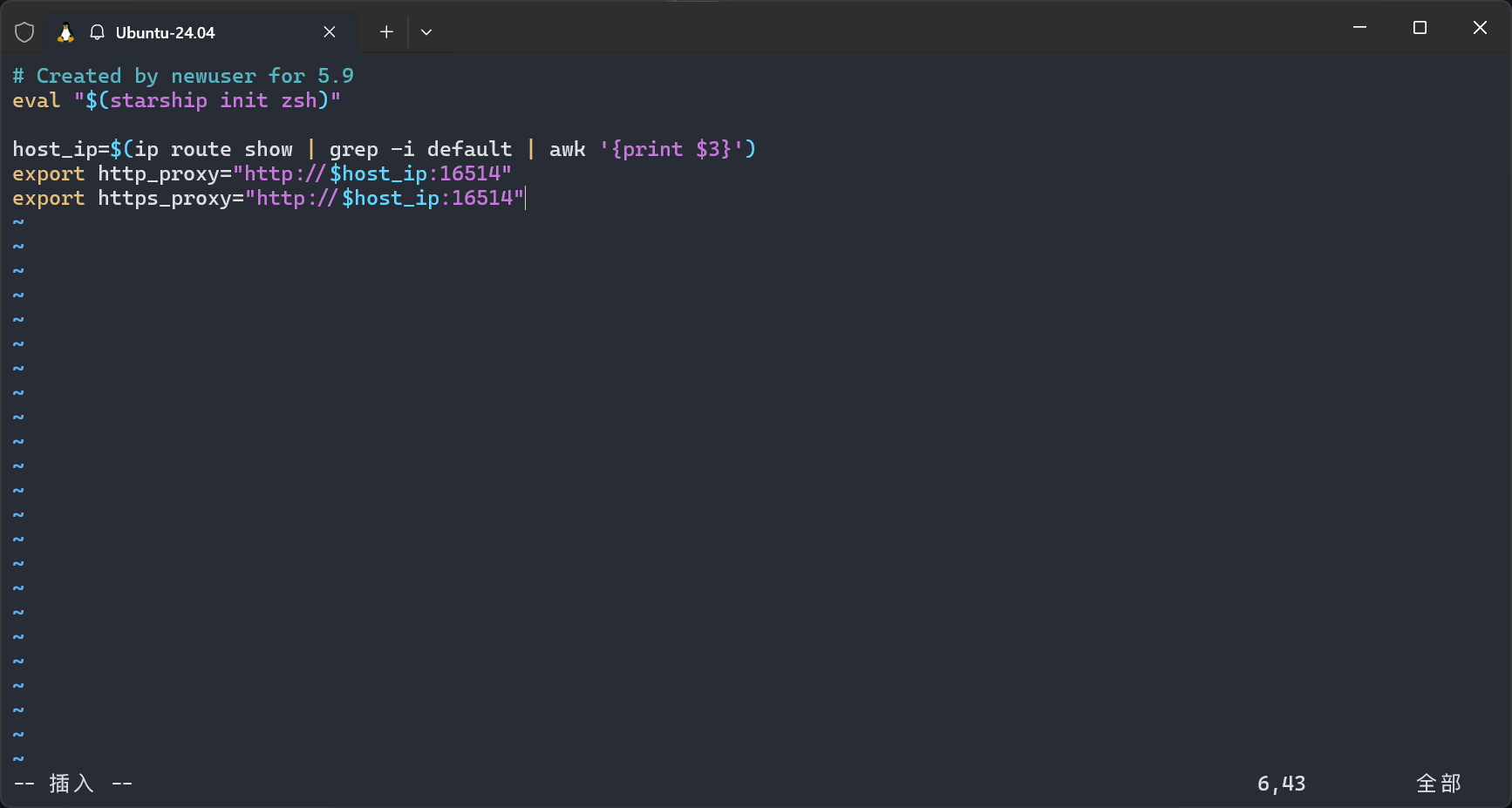Click the cursor position '6,43' in status line

coord(1281,784)
